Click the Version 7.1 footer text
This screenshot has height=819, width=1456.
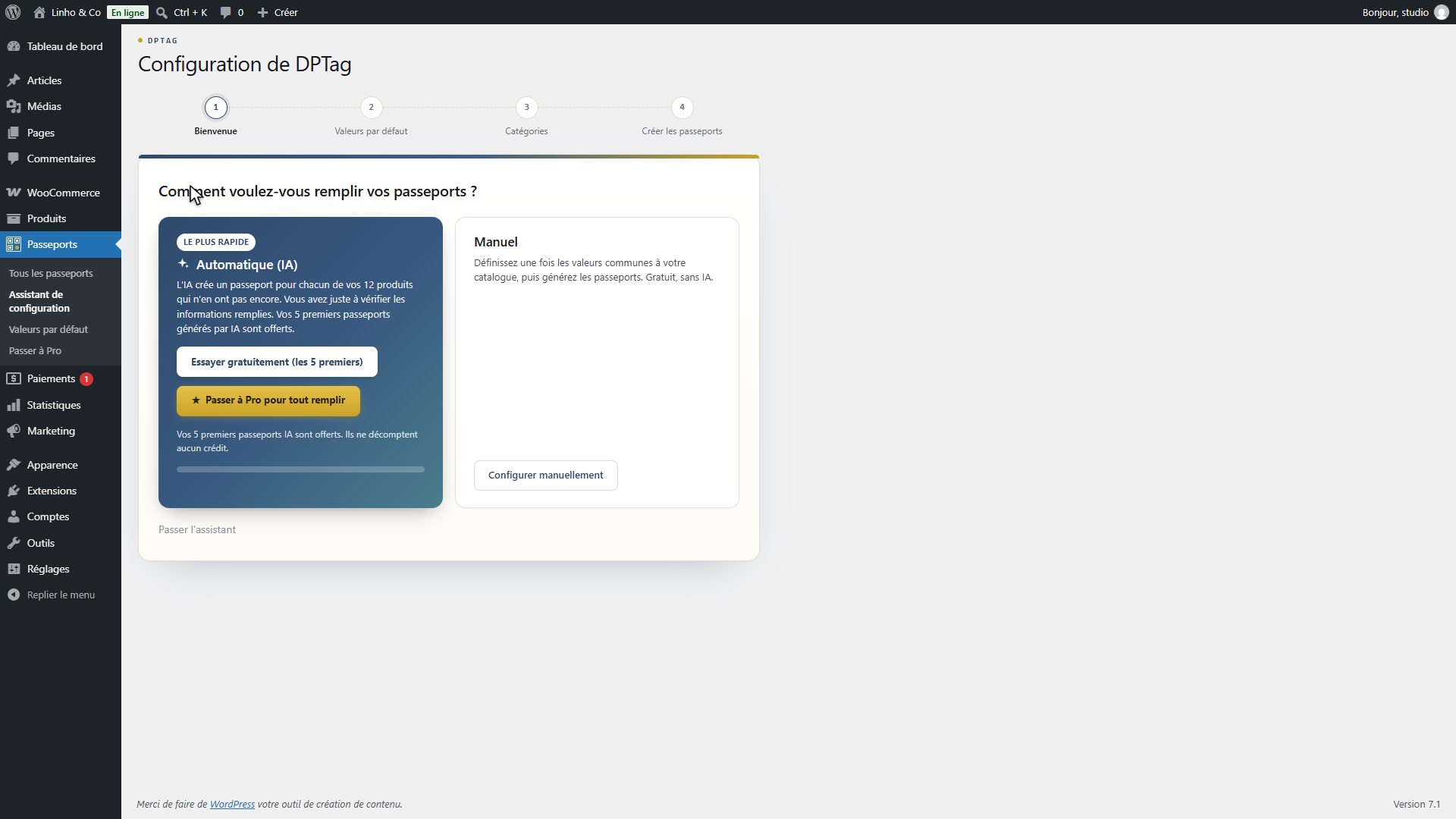(x=1417, y=805)
